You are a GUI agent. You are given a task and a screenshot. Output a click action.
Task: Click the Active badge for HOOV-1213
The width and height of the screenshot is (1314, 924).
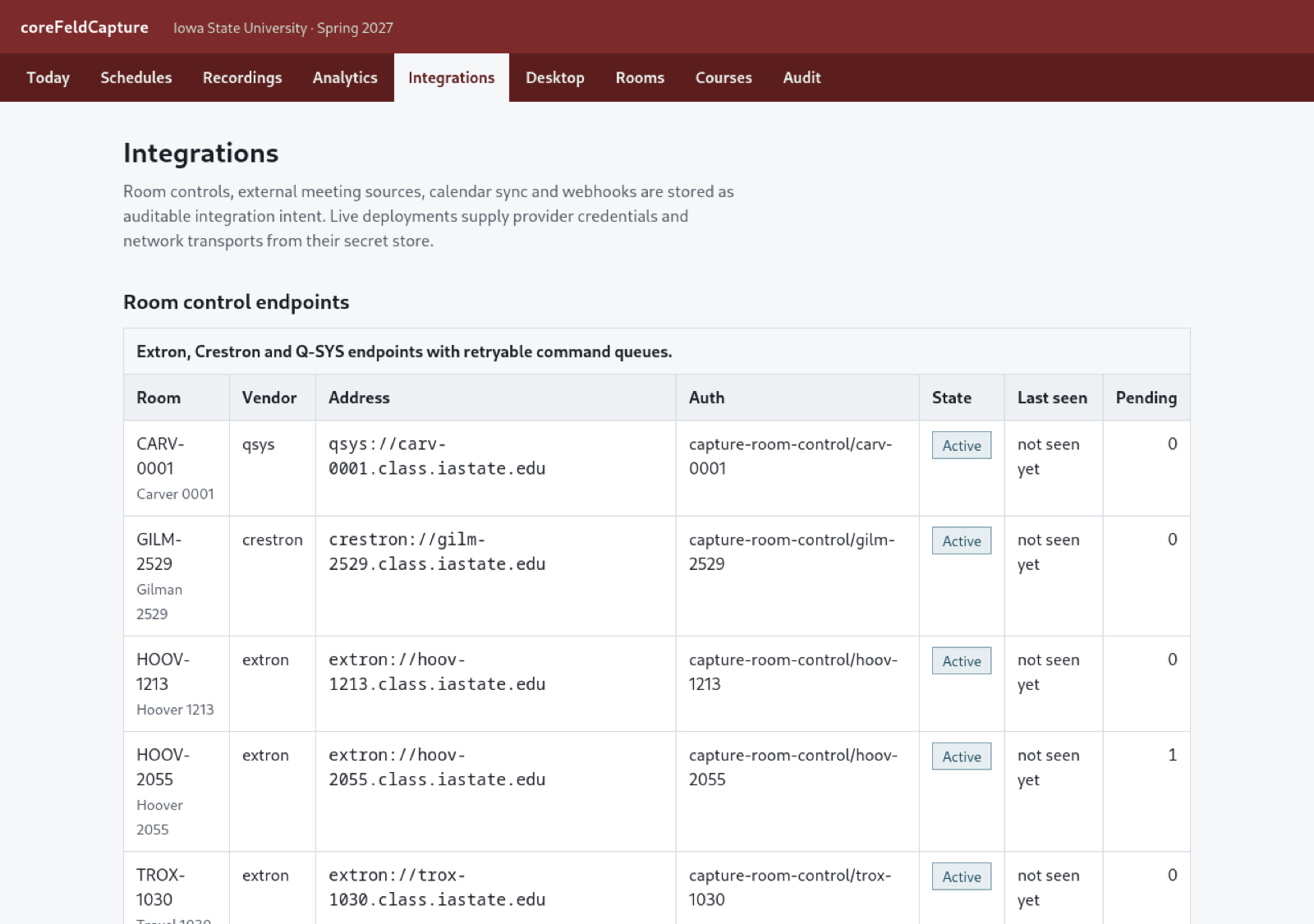[x=962, y=661]
